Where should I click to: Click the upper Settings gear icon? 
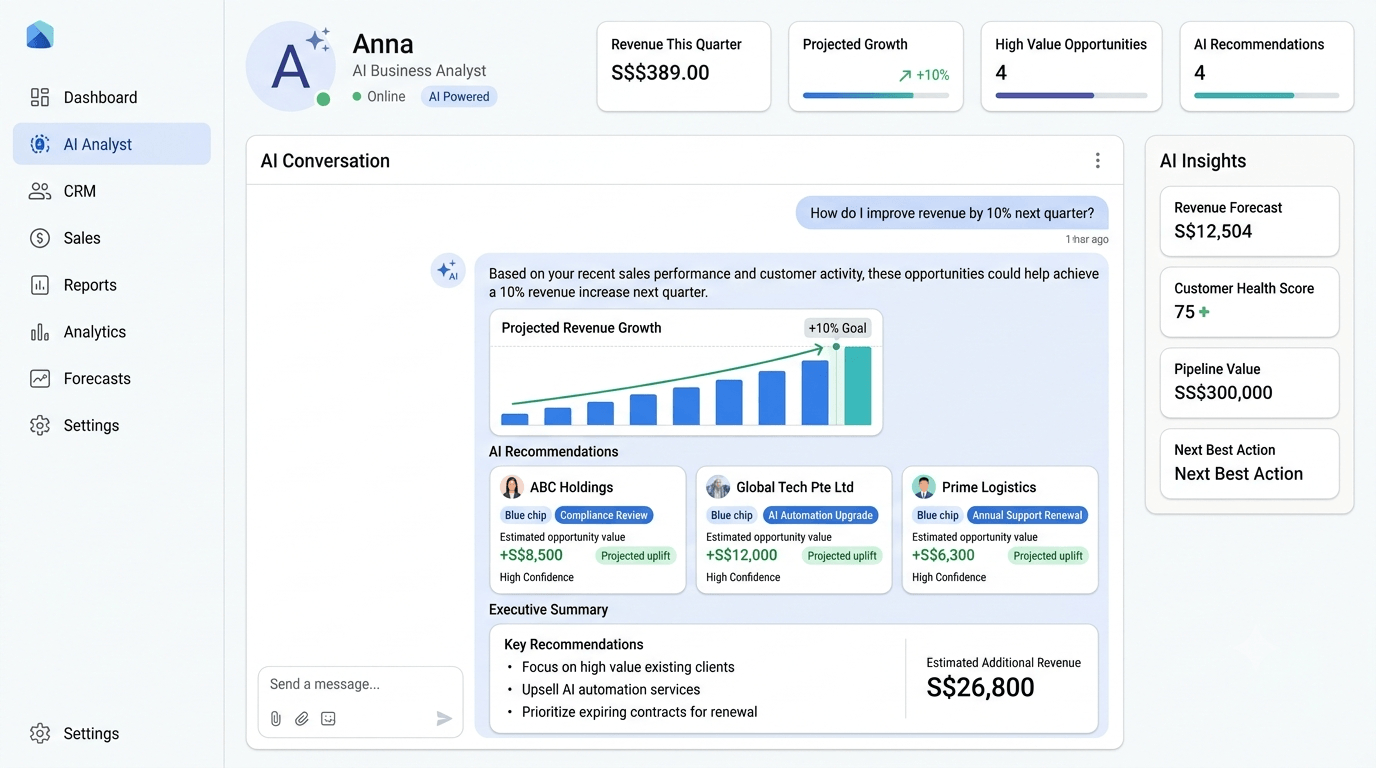40,425
